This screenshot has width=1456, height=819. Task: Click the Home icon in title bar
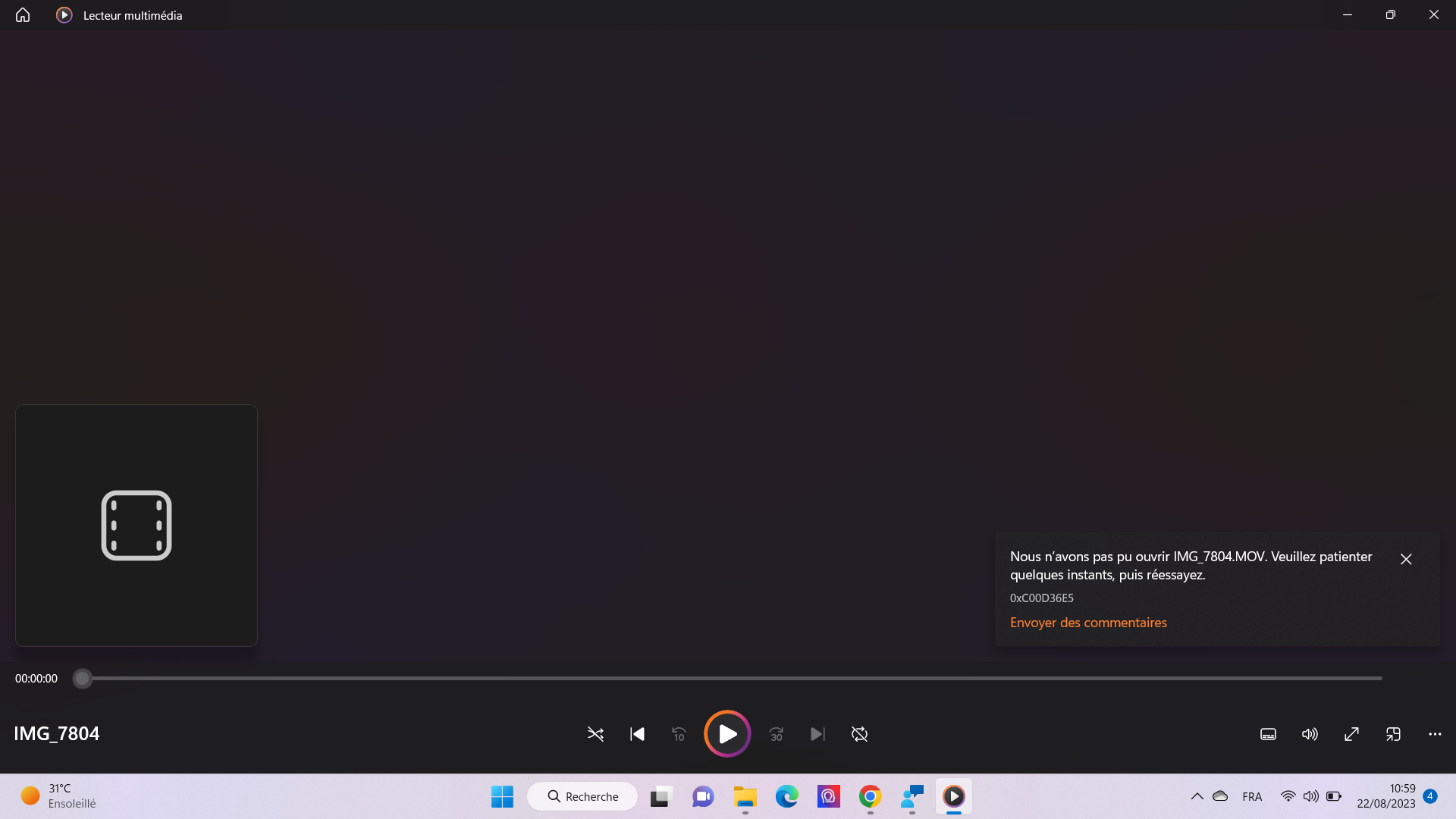(23, 15)
